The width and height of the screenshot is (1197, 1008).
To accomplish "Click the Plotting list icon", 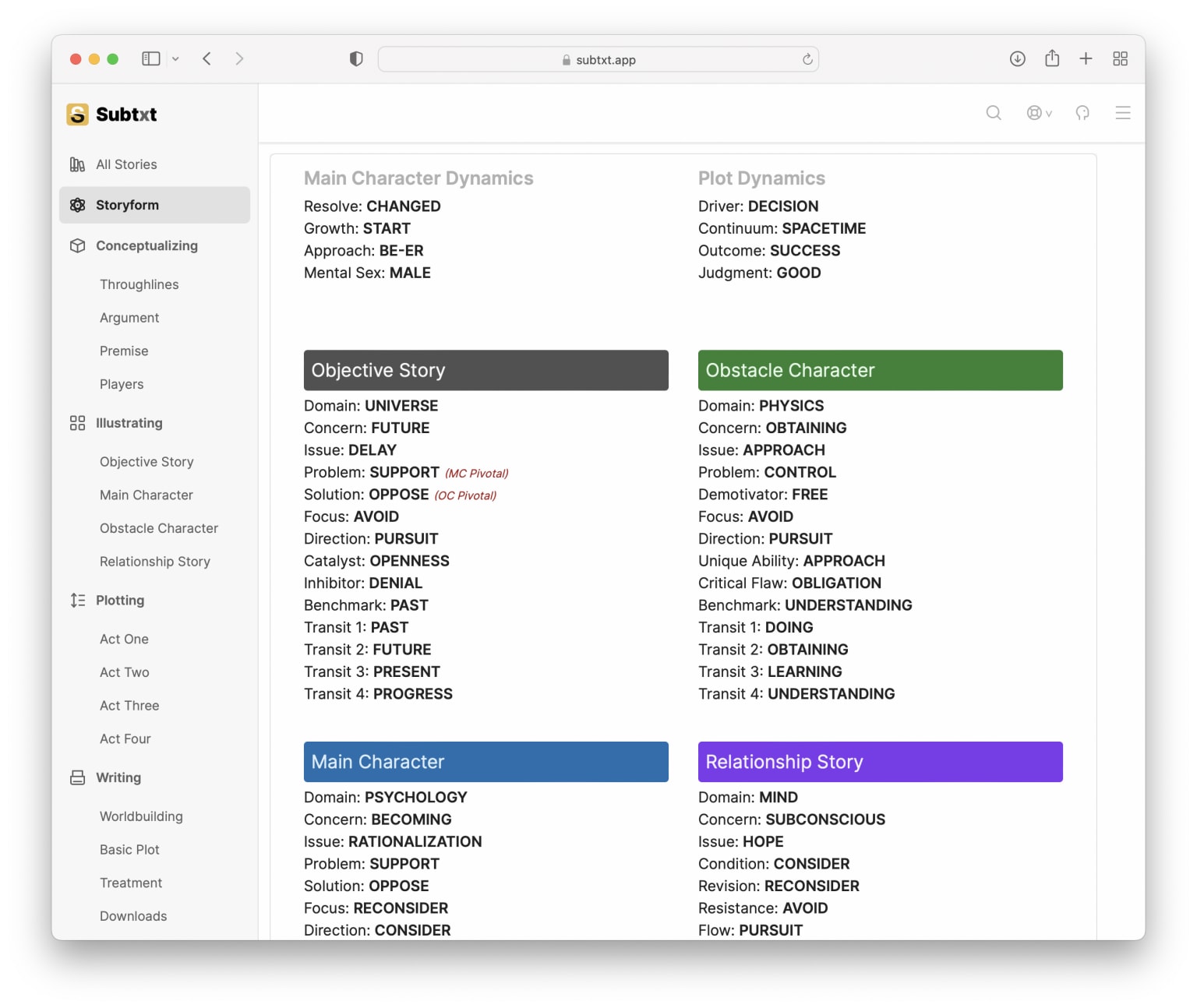I will point(77,601).
